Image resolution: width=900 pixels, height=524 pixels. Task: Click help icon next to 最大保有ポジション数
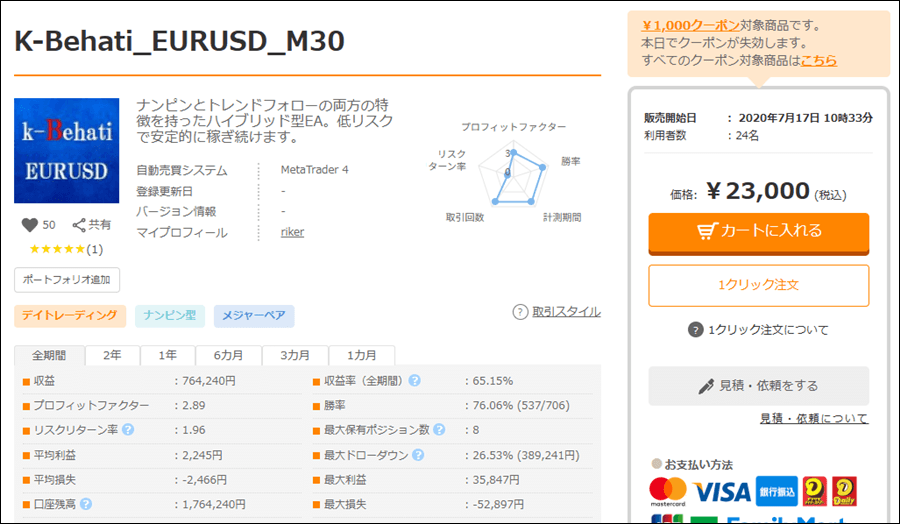click(x=439, y=430)
